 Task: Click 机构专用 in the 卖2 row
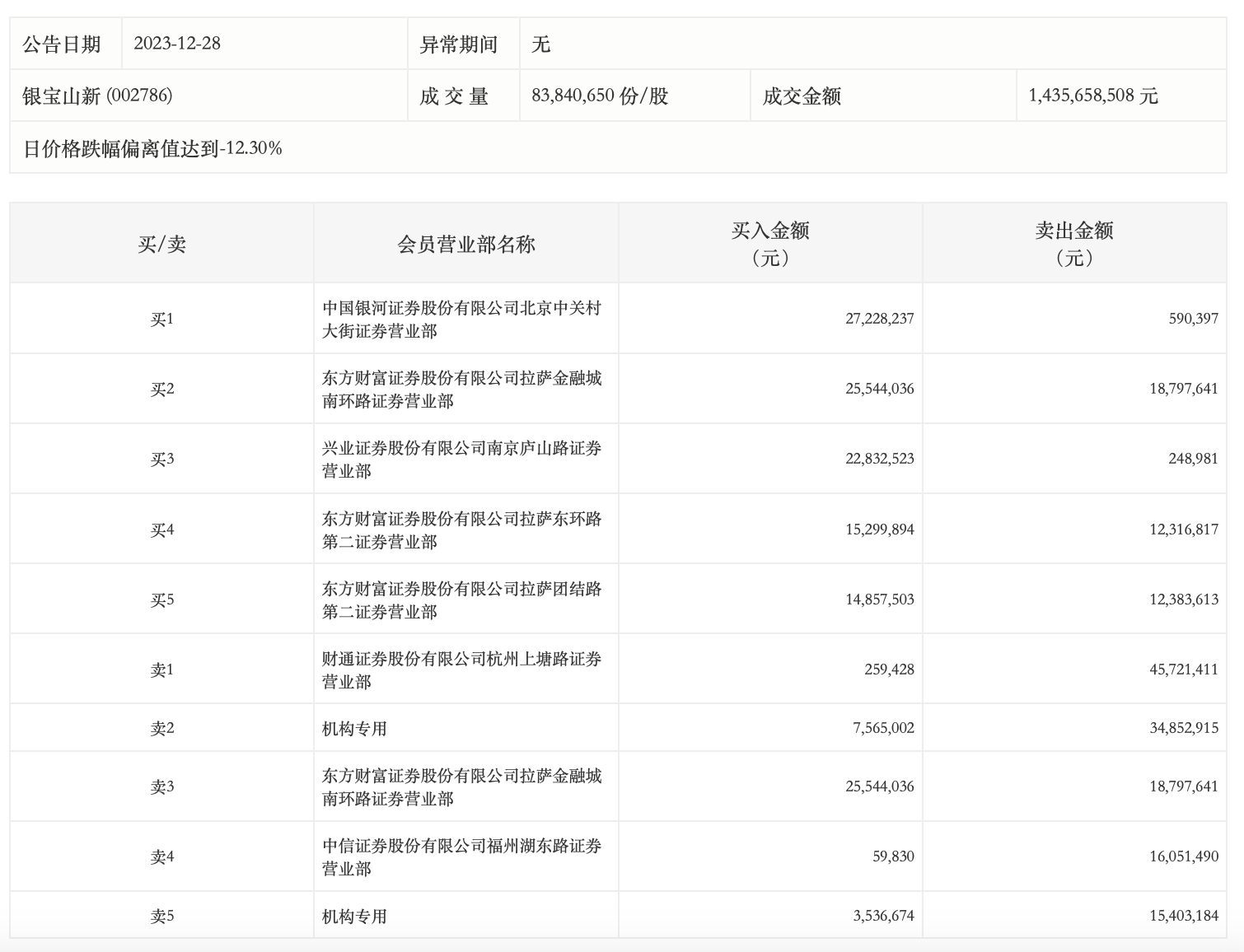pyautogui.click(x=354, y=728)
